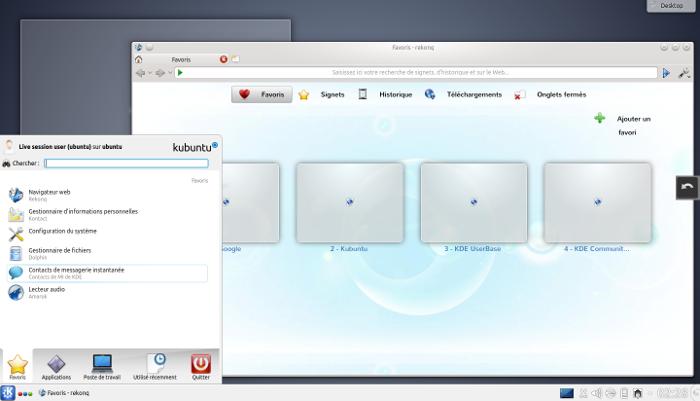Open Gestionnaire d'informations personnelles Kontact
Screen dimensions: 700x401
tap(107, 215)
